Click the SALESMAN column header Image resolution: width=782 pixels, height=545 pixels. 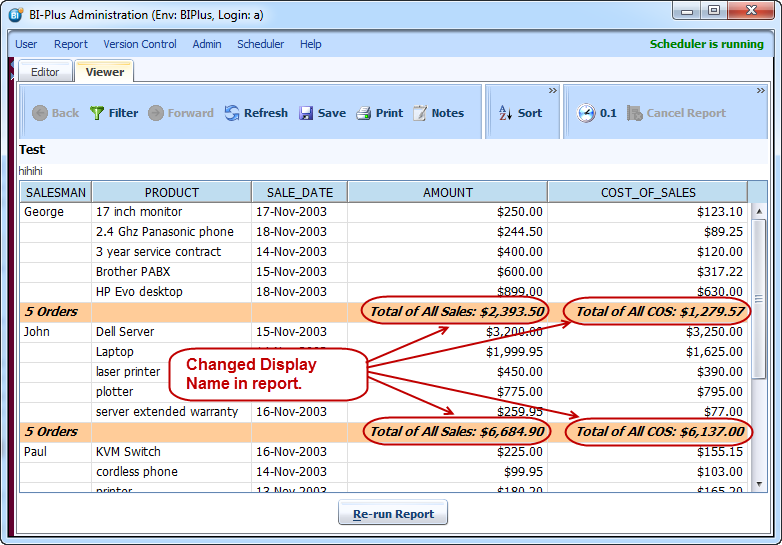(x=56, y=192)
